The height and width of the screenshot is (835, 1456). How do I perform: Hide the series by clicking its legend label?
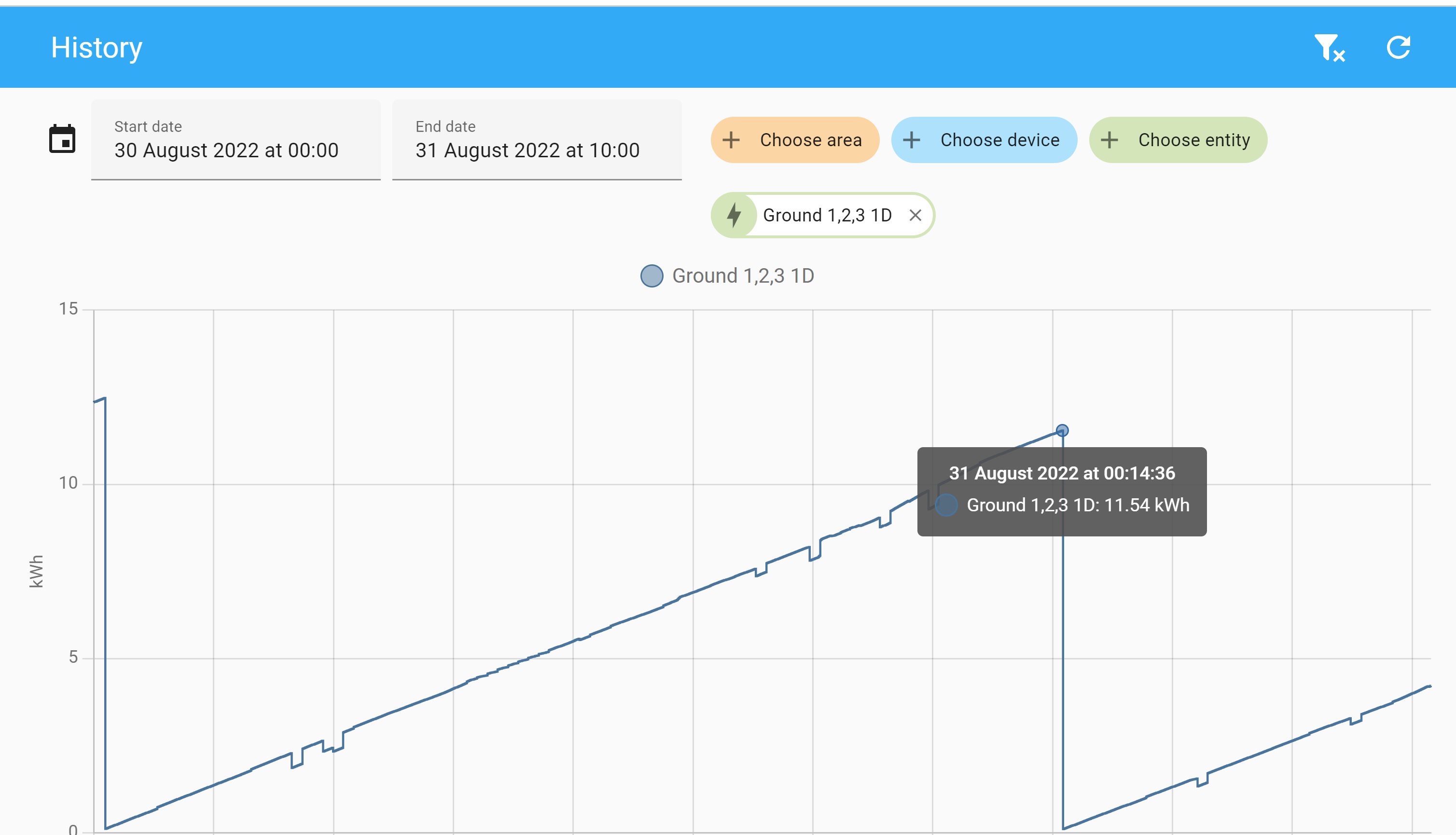point(744,275)
